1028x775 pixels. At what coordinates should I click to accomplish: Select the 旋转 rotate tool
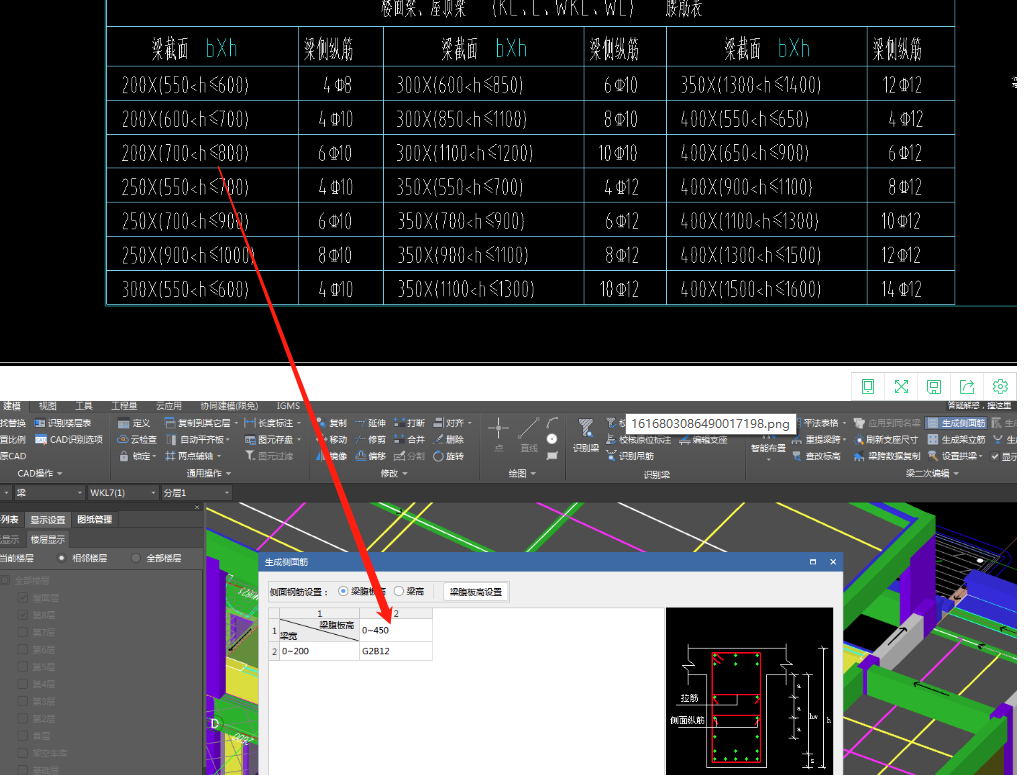[x=448, y=456]
